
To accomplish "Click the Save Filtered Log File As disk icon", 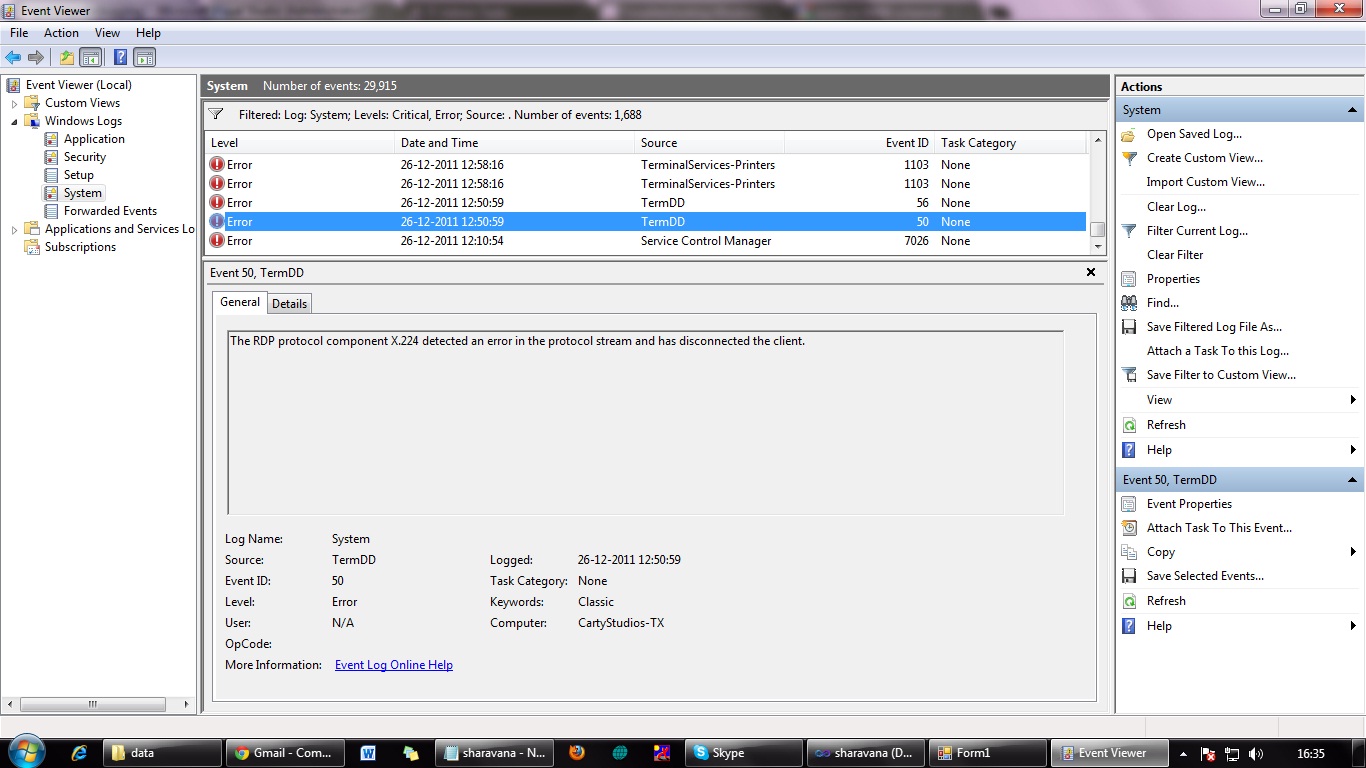I will (x=1128, y=327).
